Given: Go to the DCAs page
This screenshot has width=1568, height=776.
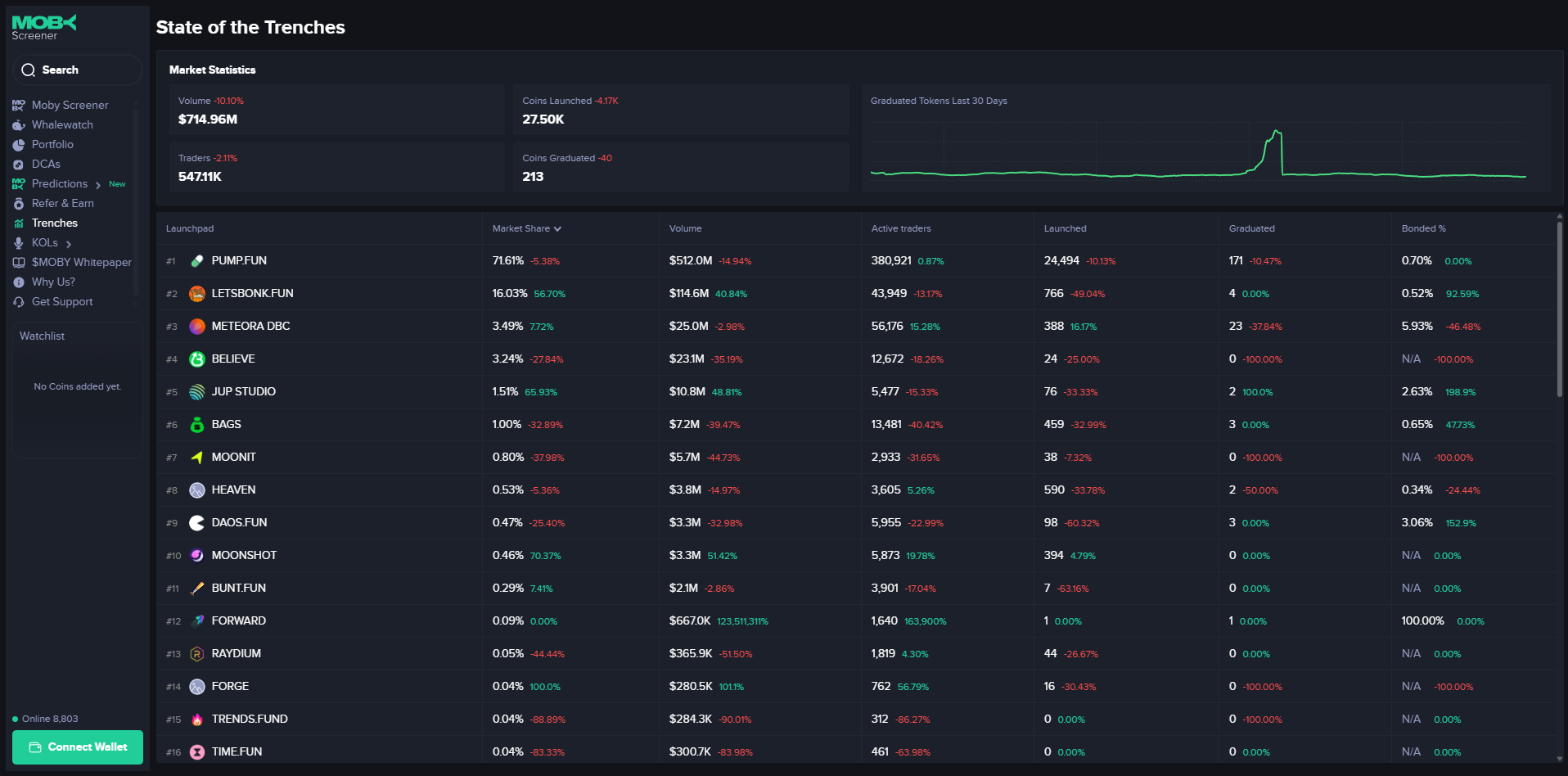Looking at the screenshot, I should (46, 164).
